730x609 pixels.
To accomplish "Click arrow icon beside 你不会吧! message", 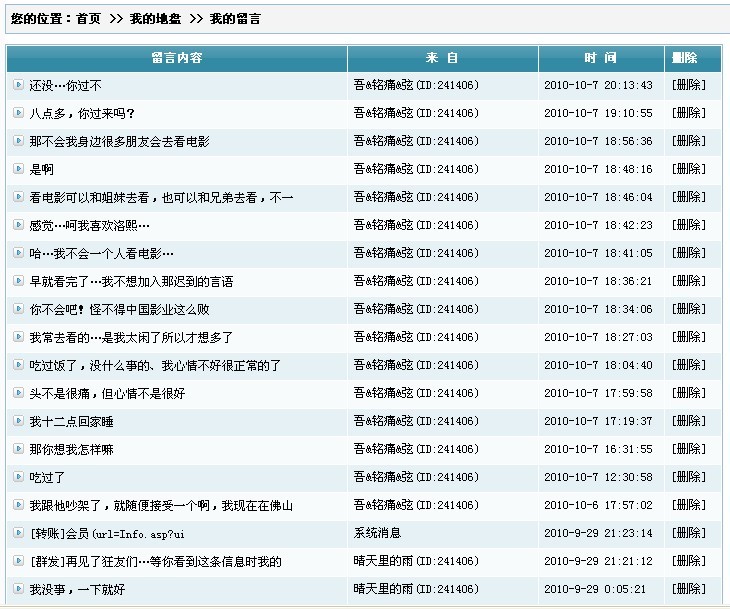I will point(18,309).
